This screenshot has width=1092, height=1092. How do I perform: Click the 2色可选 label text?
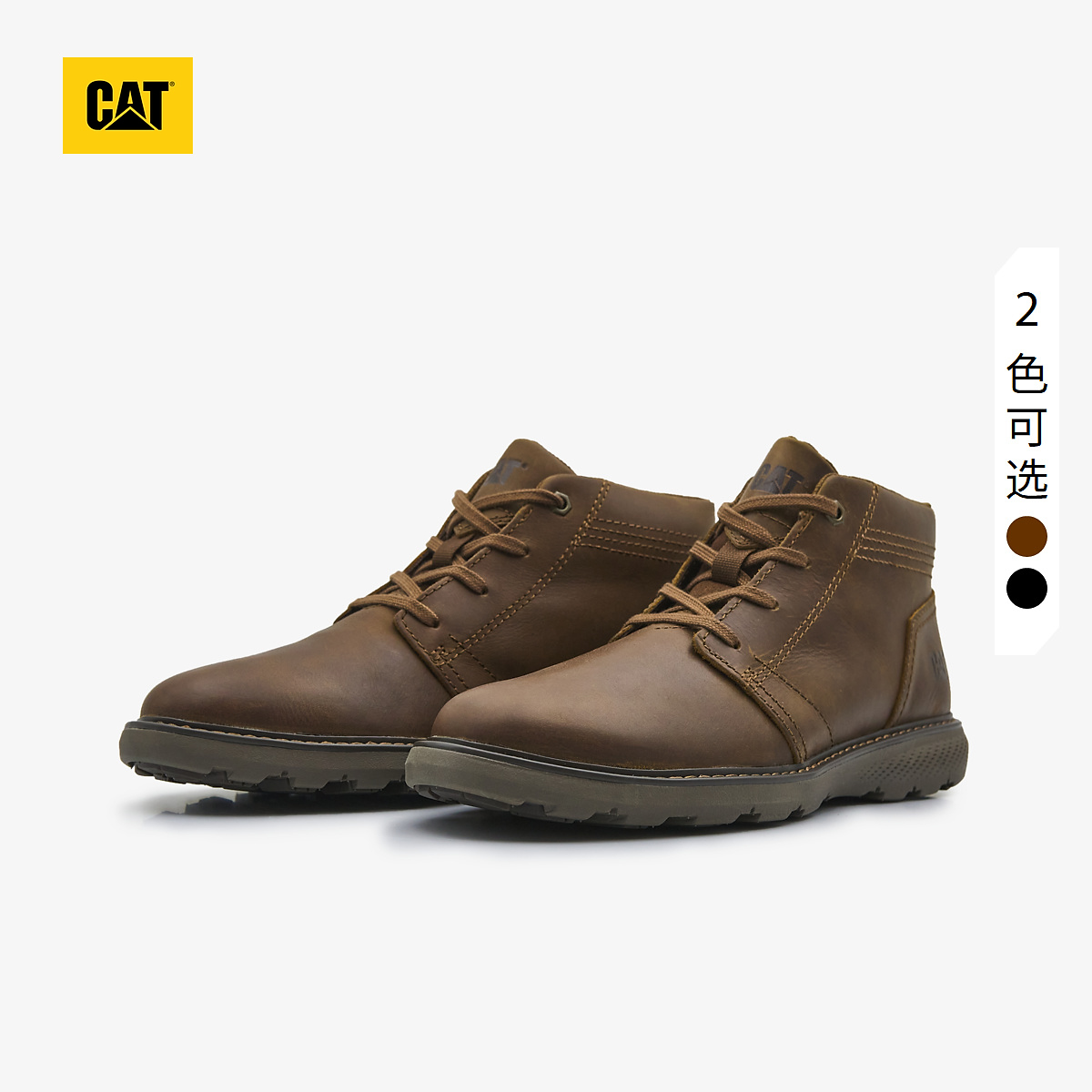[x=1026, y=396]
